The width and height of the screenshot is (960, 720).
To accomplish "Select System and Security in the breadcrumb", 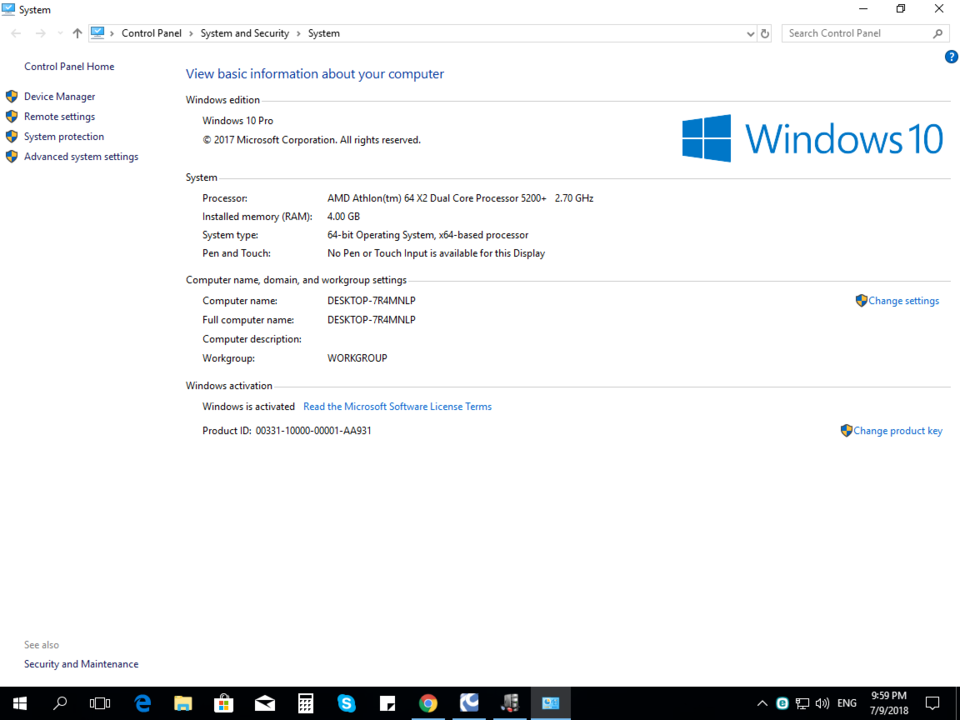I will [245, 33].
